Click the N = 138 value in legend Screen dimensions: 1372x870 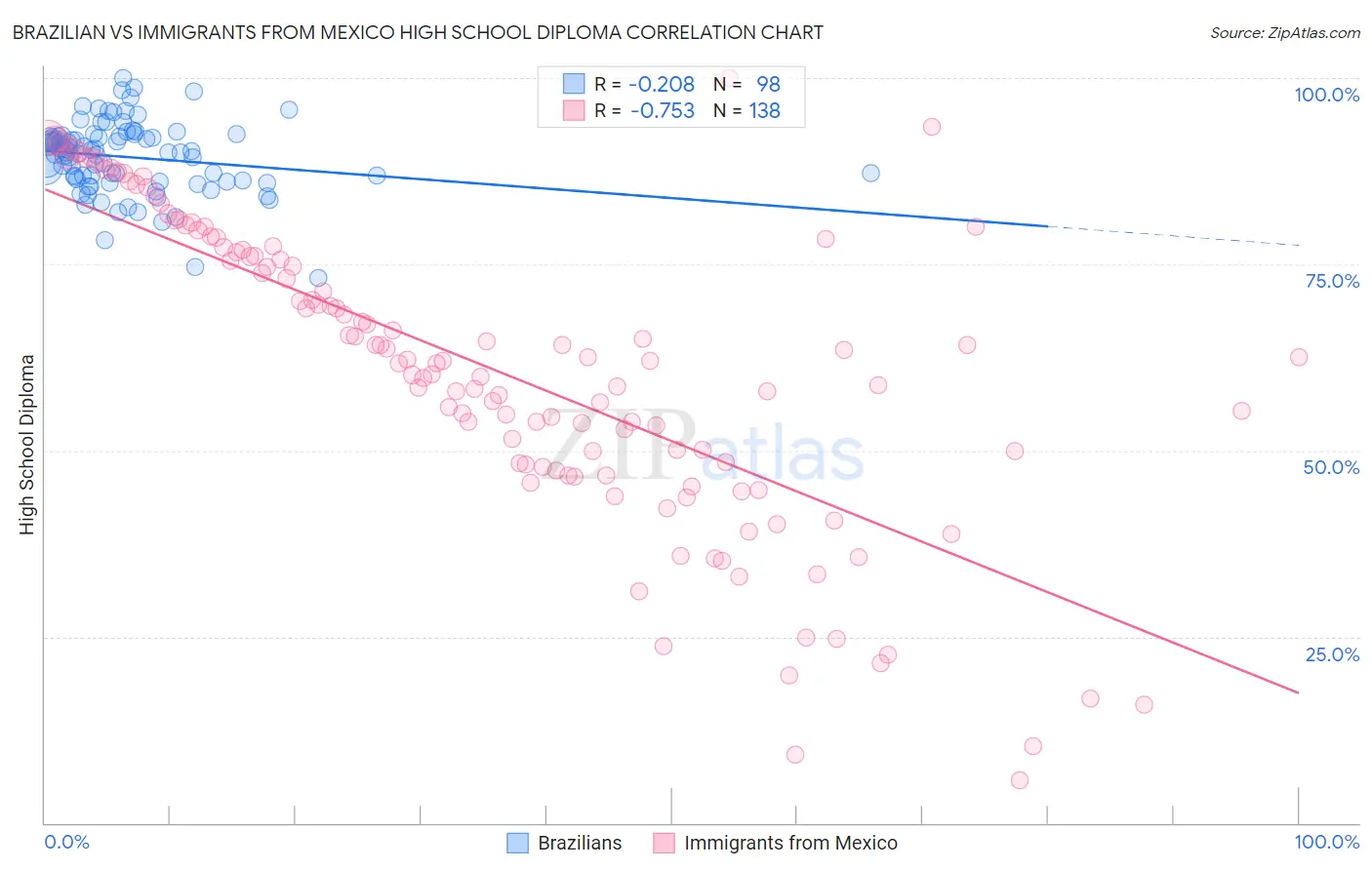click(747, 110)
